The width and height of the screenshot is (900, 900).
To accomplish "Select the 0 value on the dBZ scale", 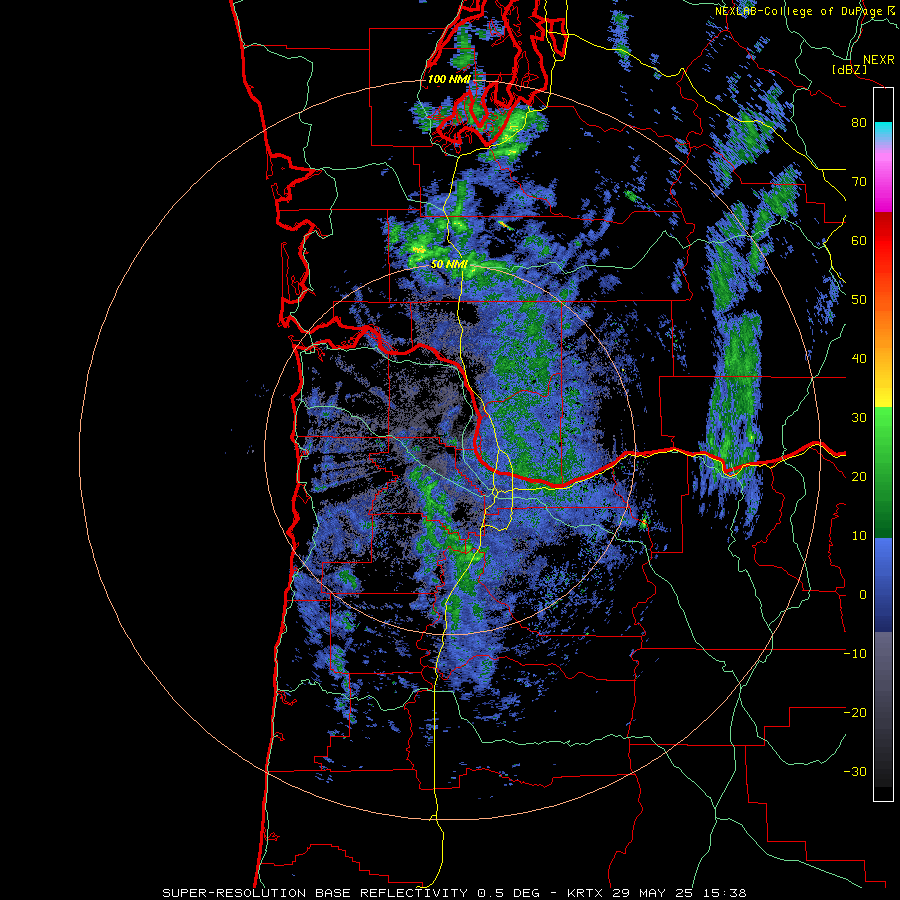I will coord(863,595).
